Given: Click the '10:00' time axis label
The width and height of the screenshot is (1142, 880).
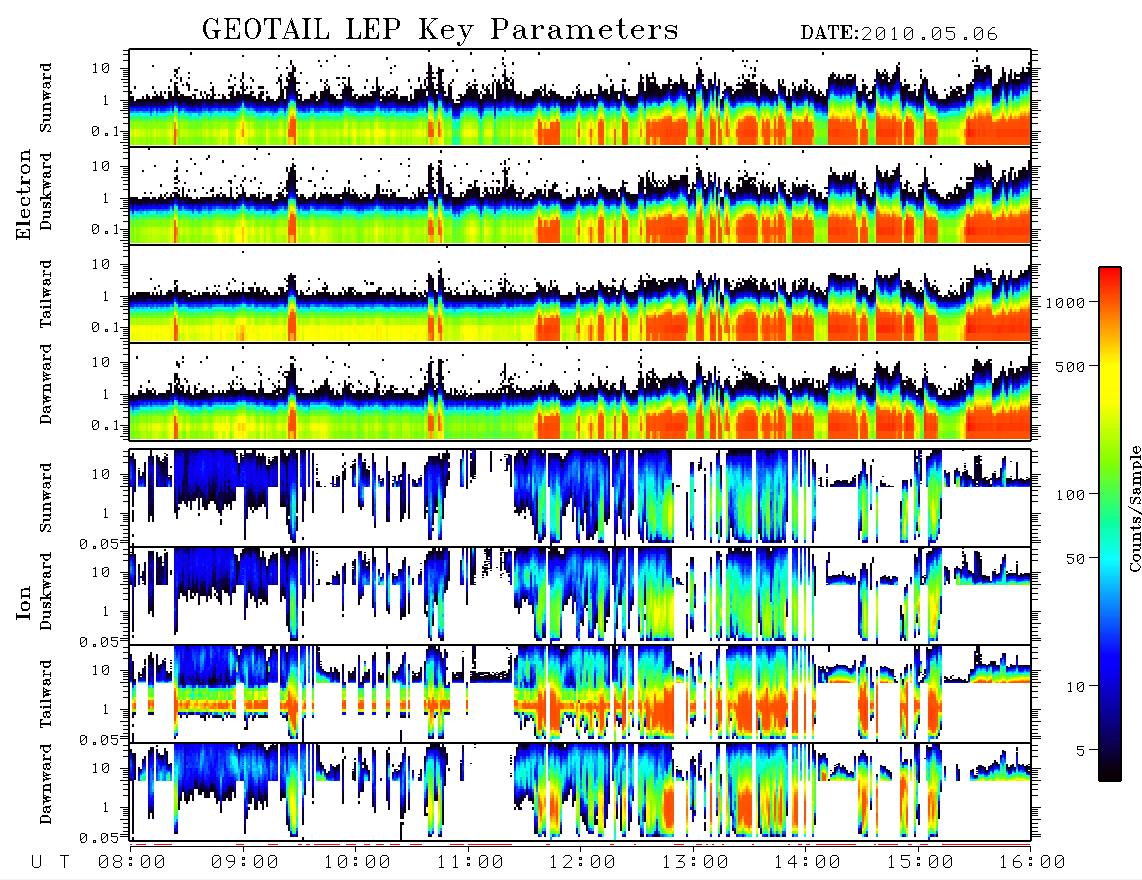Looking at the screenshot, I should pyautogui.click(x=357, y=862).
